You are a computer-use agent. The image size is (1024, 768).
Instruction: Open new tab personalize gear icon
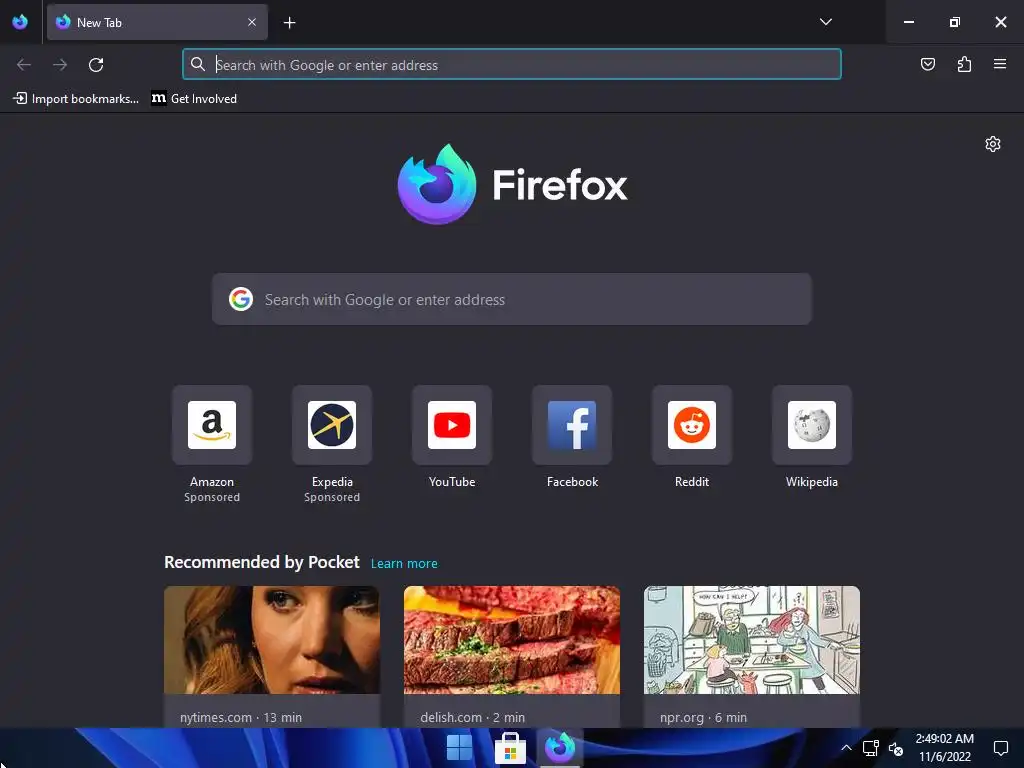pyautogui.click(x=993, y=144)
